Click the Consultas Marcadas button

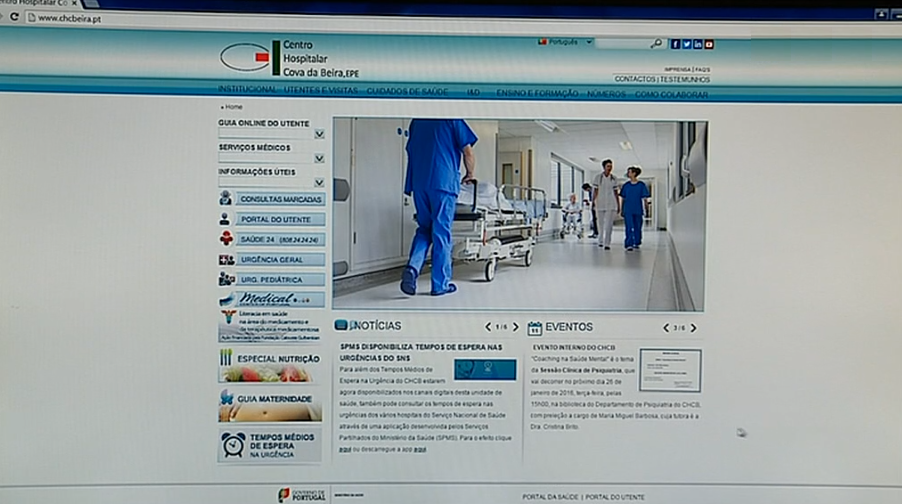coord(280,199)
